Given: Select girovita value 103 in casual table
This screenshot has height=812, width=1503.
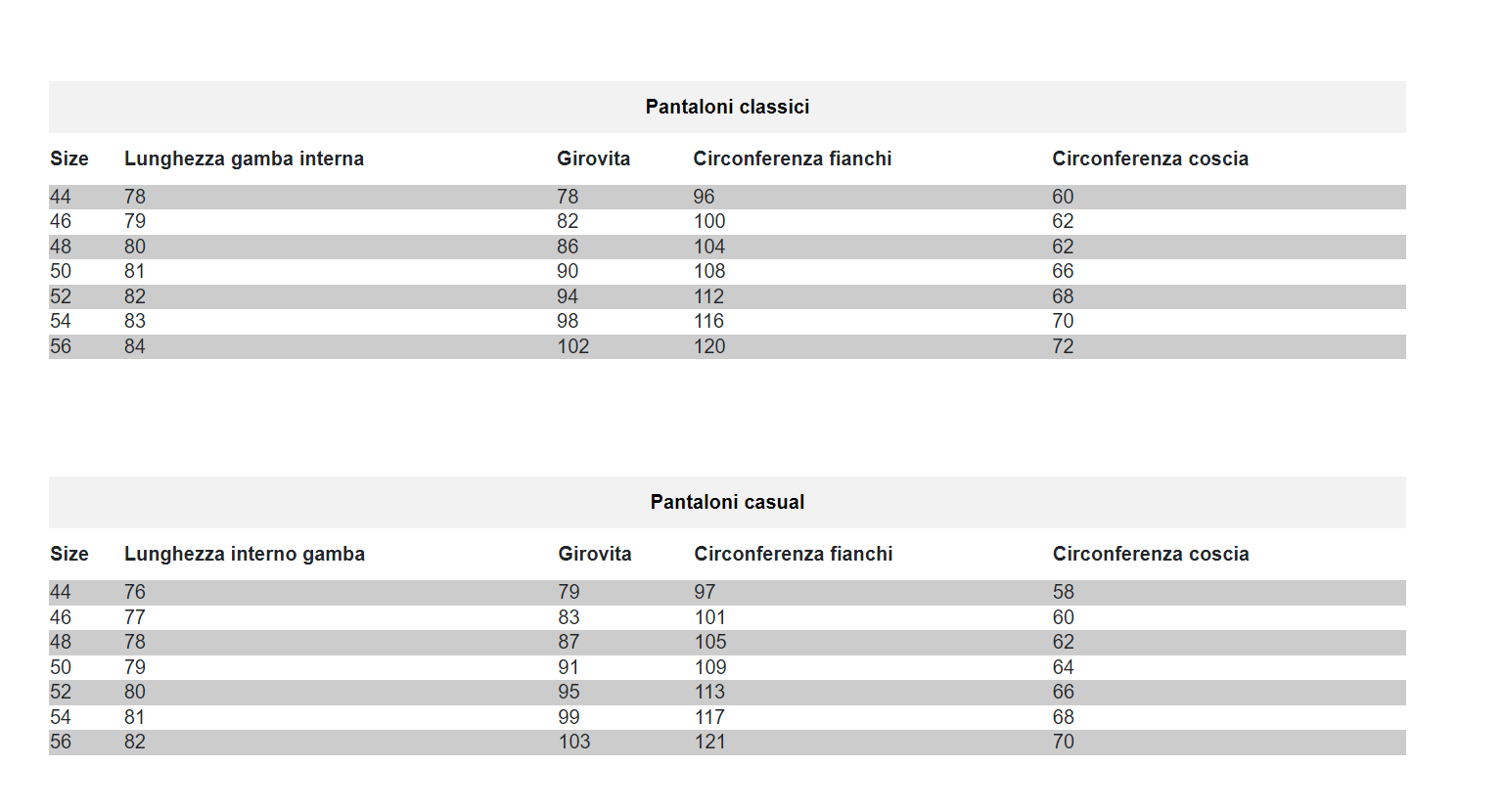Looking at the screenshot, I should [574, 742].
